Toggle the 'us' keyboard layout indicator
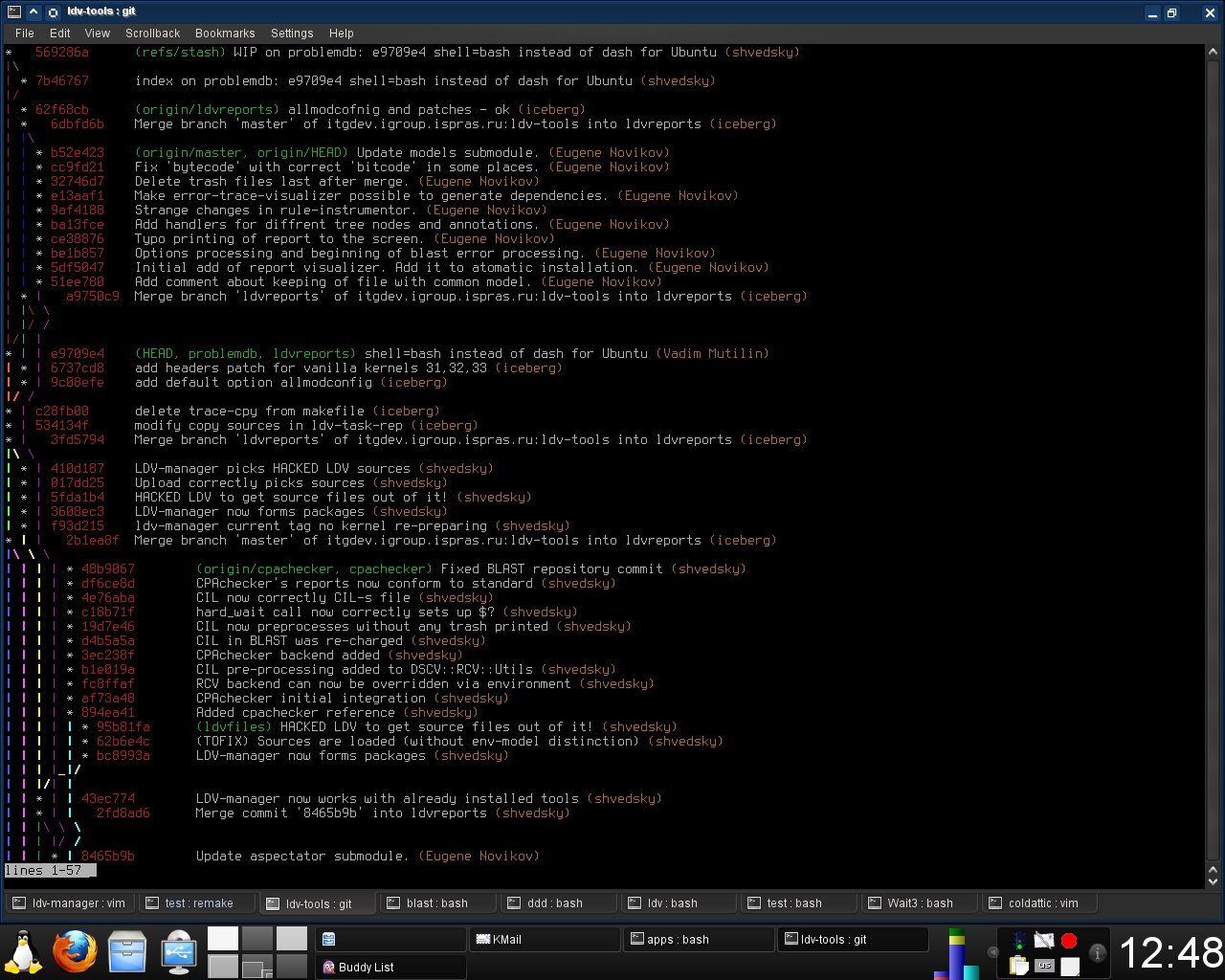Viewport: 1225px width, 980px height. tap(1044, 966)
